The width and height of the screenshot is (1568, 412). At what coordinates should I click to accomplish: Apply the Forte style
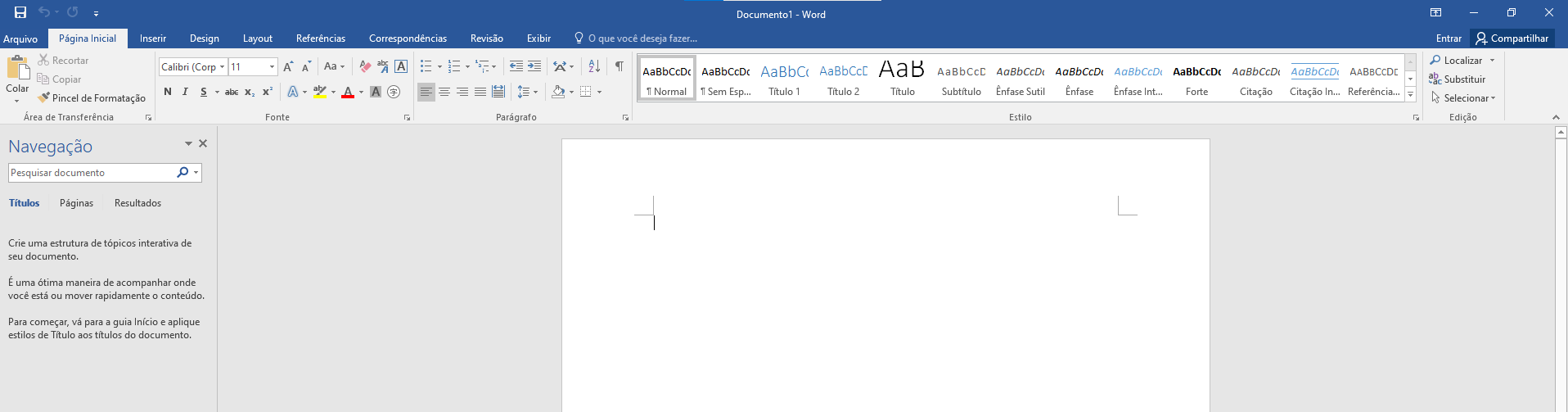[1196, 79]
